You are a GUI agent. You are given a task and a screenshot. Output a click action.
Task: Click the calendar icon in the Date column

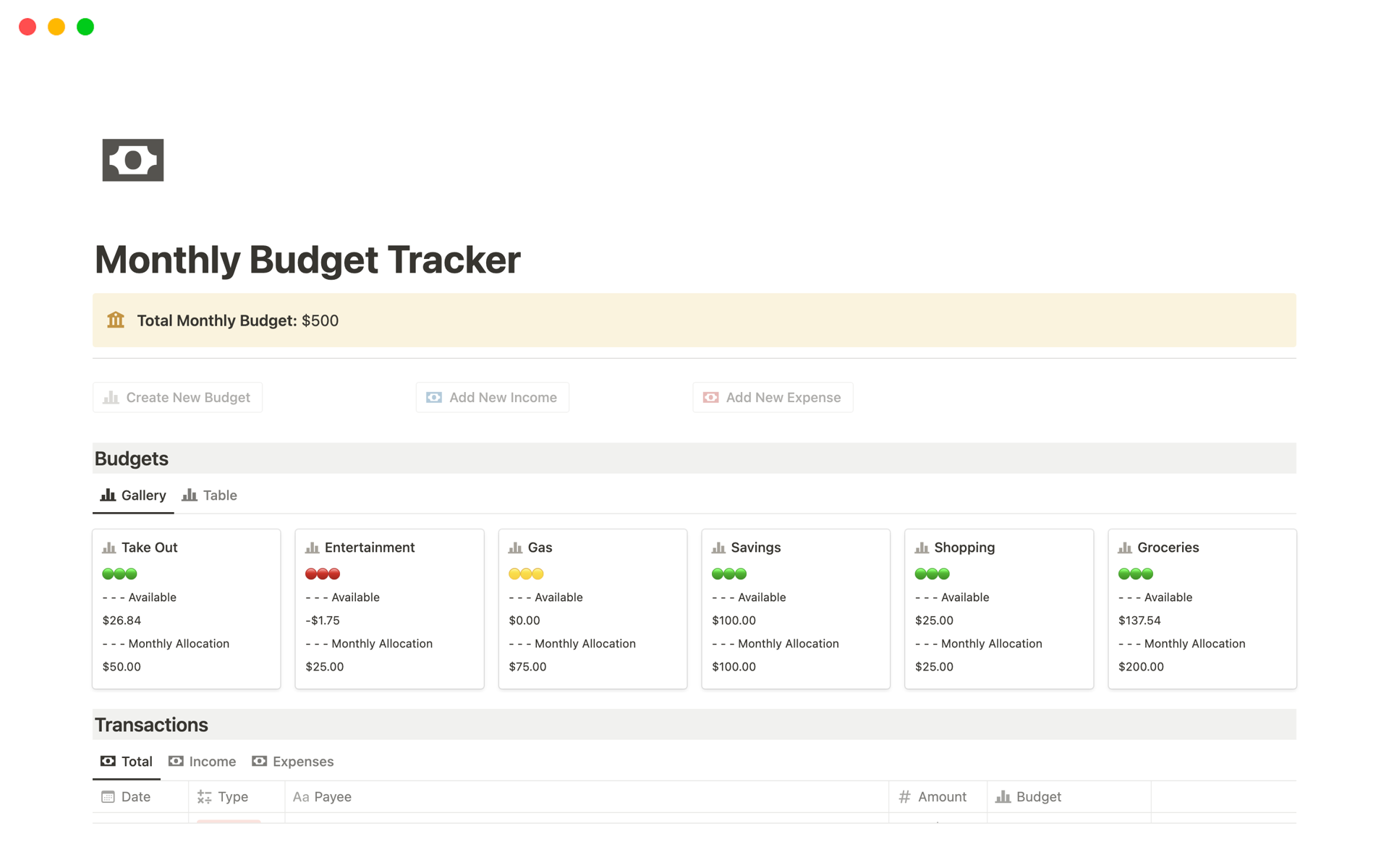coord(108,796)
